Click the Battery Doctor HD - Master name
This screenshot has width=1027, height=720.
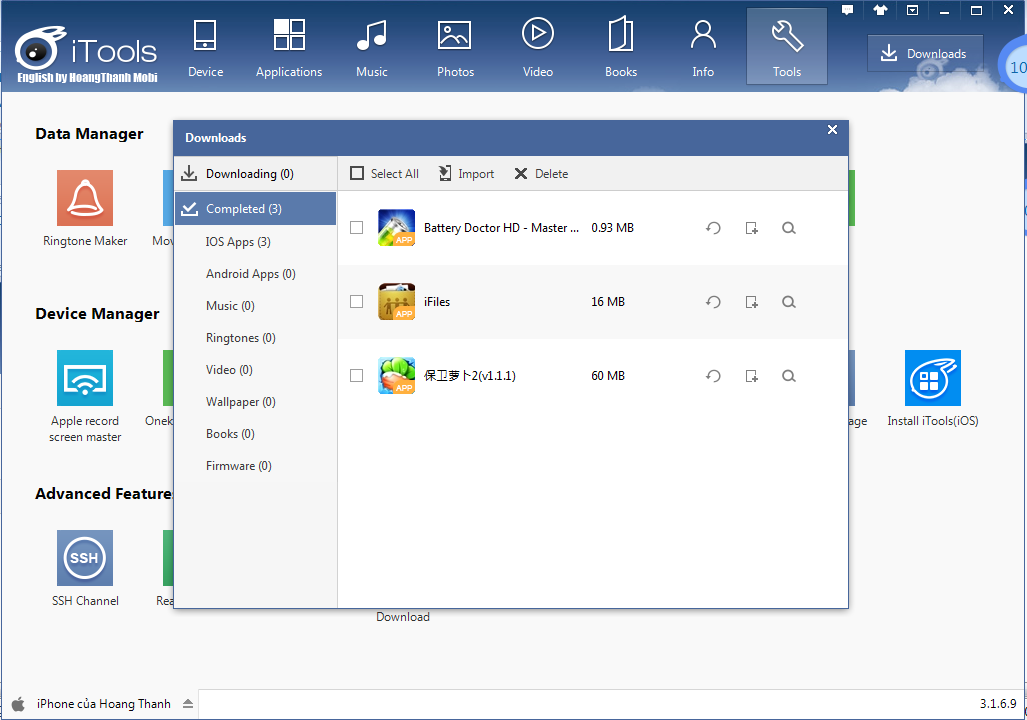tap(501, 228)
